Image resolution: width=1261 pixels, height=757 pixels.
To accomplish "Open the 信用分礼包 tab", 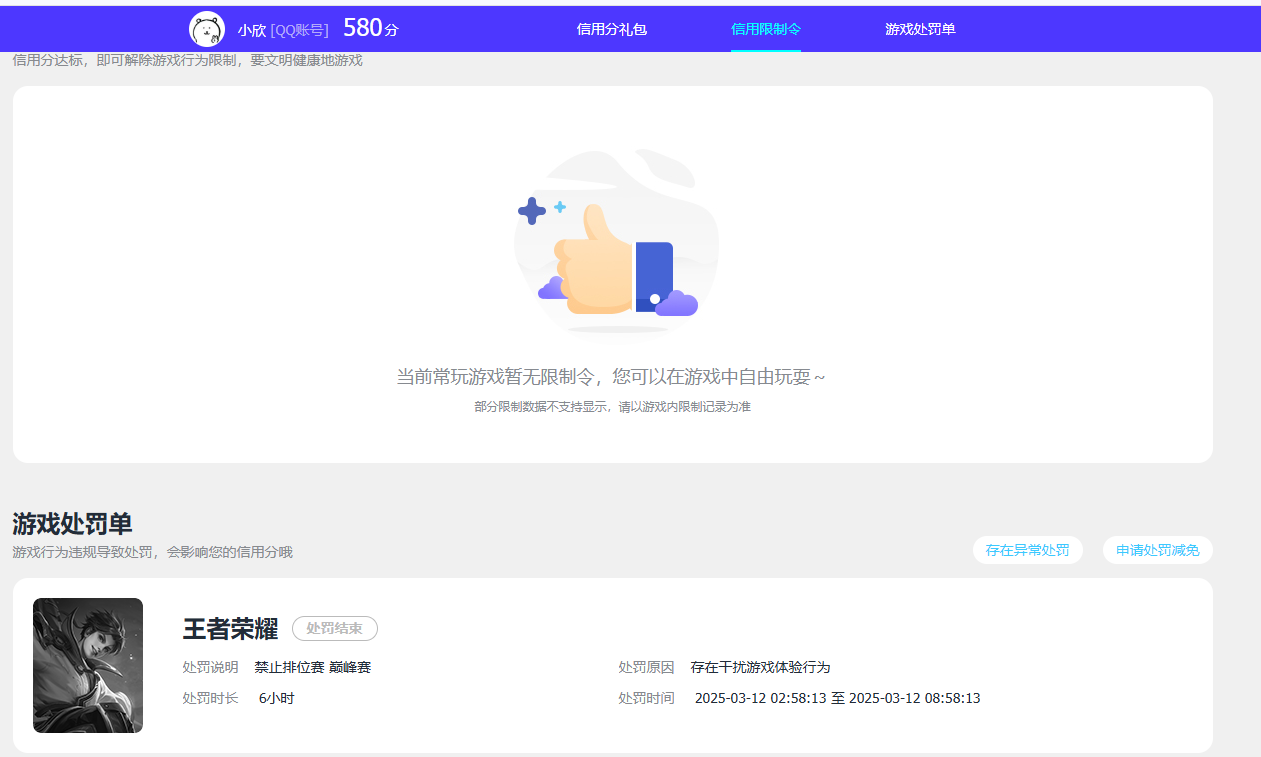I will tap(612, 29).
